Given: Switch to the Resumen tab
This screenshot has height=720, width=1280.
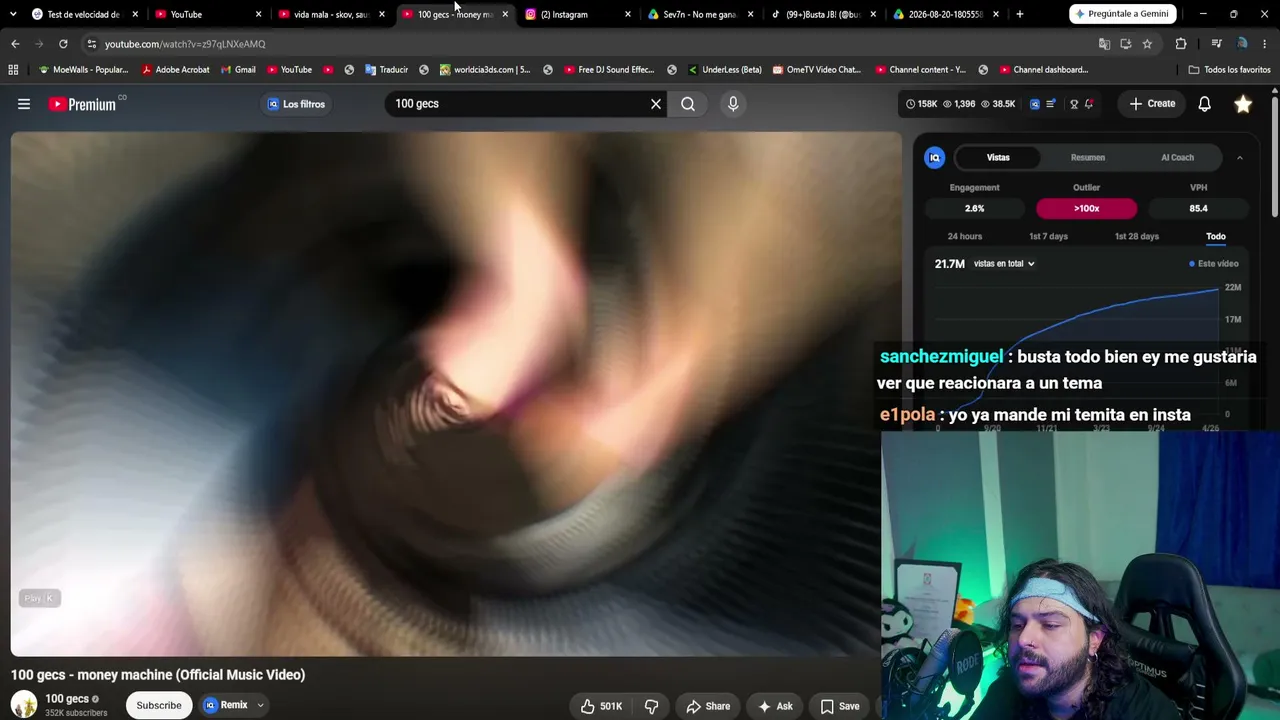Looking at the screenshot, I should point(1088,158).
